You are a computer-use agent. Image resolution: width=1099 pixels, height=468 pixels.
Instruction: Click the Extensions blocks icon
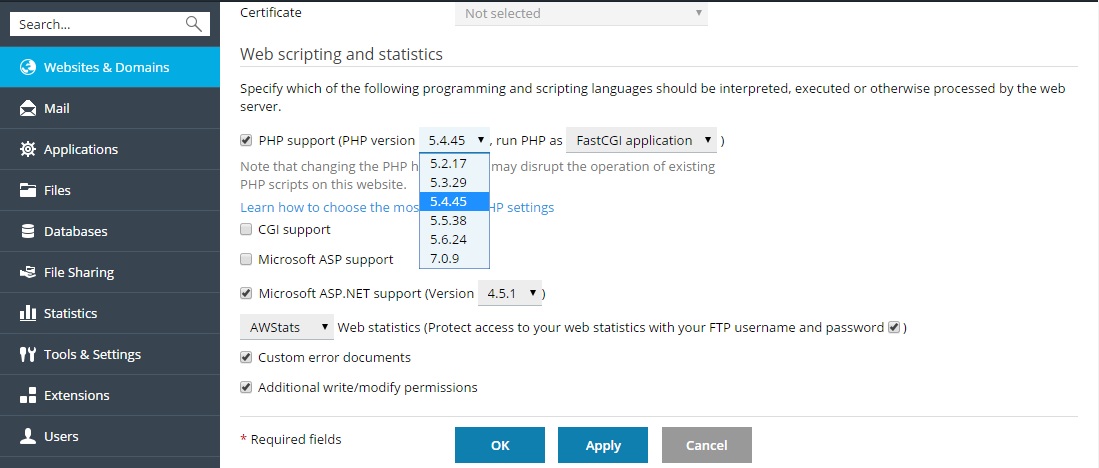point(27,395)
